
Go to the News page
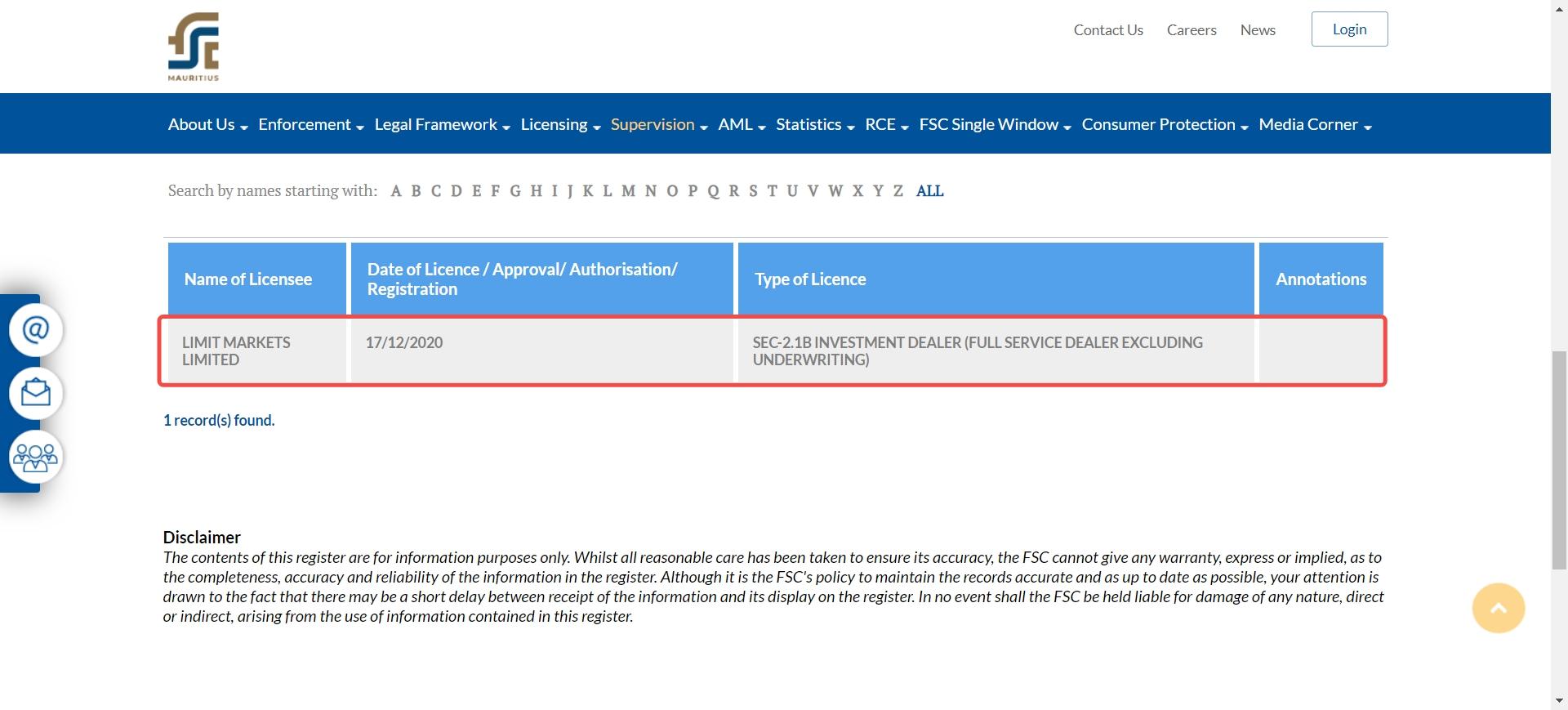pos(1258,30)
